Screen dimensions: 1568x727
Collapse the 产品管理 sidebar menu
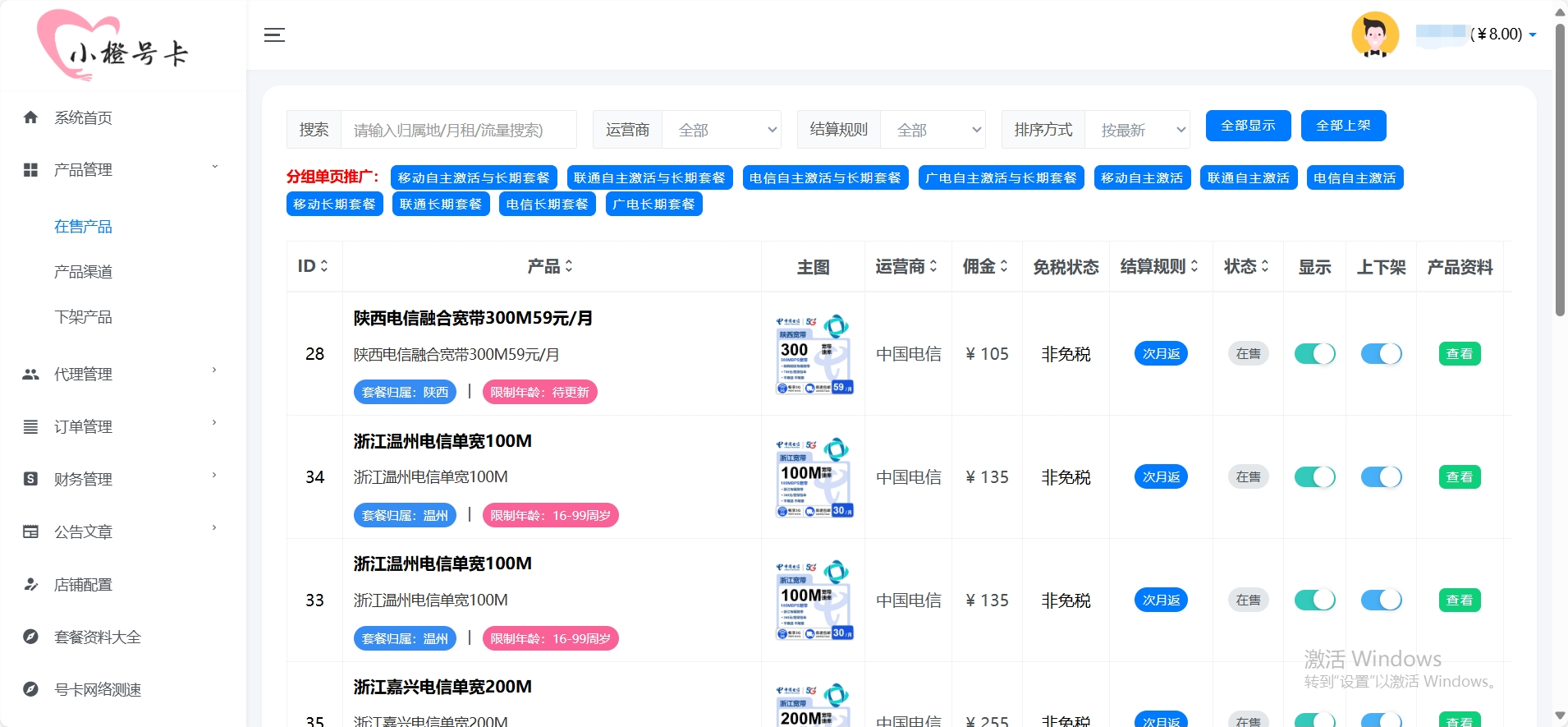coord(215,167)
